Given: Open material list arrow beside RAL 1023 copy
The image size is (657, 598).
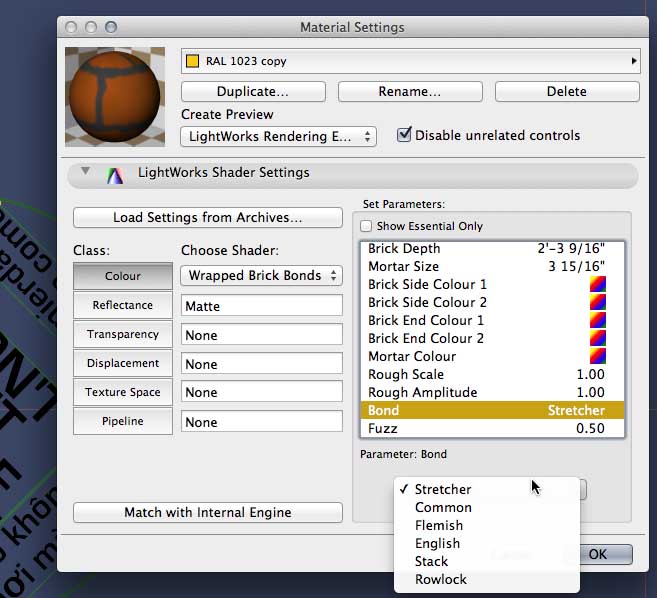Looking at the screenshot, I should tap(634, 61).
